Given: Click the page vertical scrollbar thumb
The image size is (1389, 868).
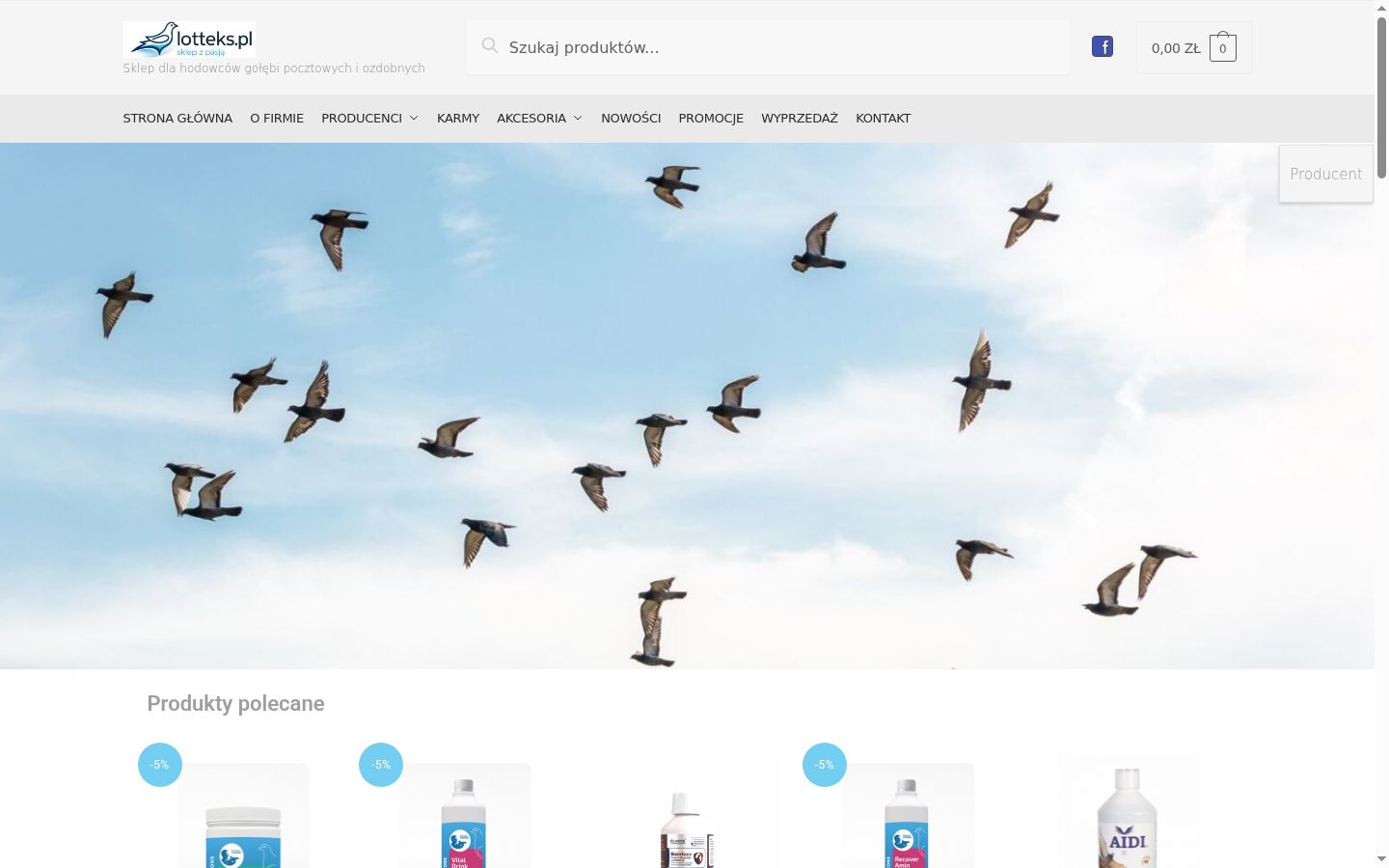Looking at the screenshot, I should click(1381, 96).
